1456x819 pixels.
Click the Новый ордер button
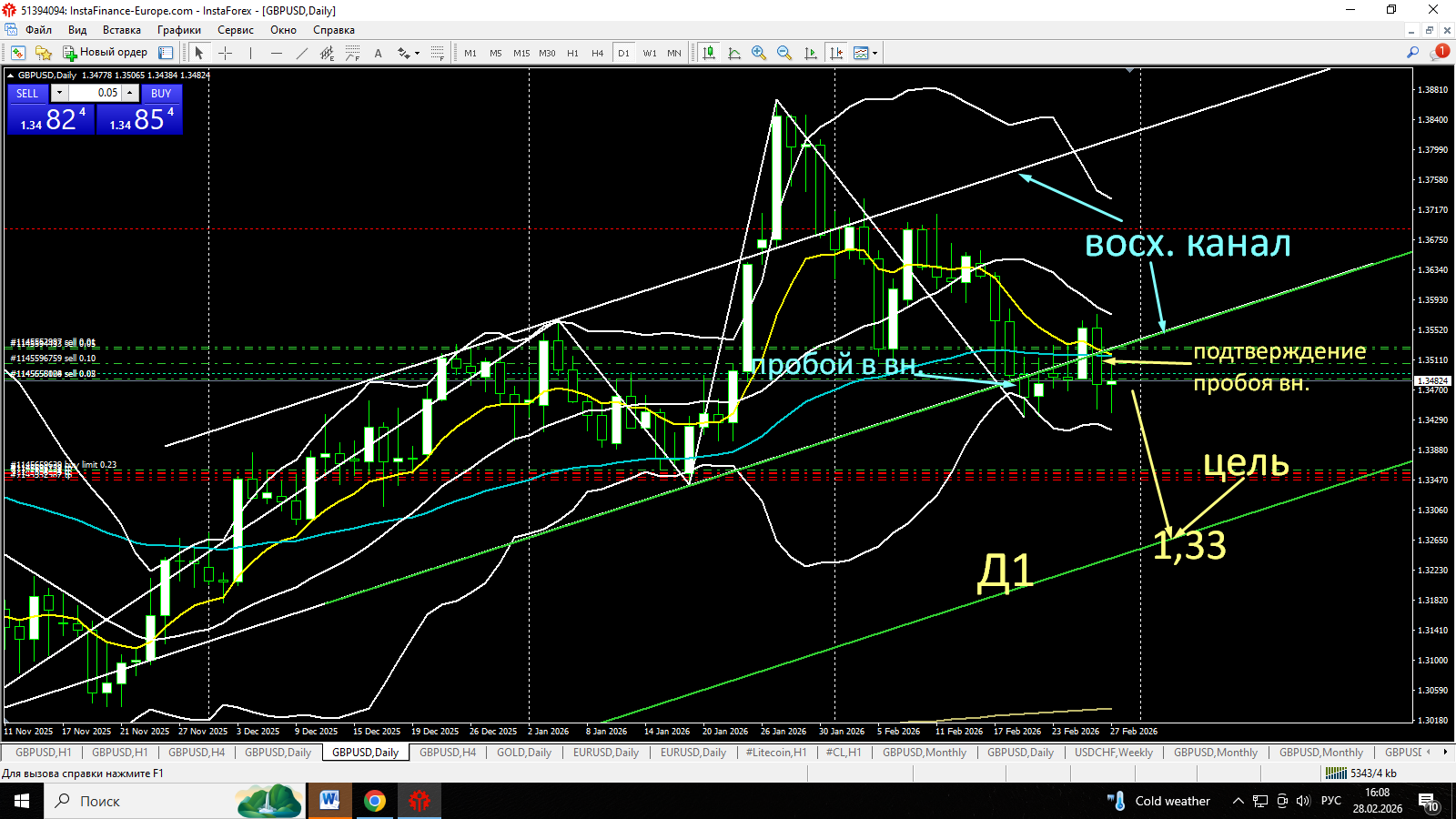click(x=105, y=53)
